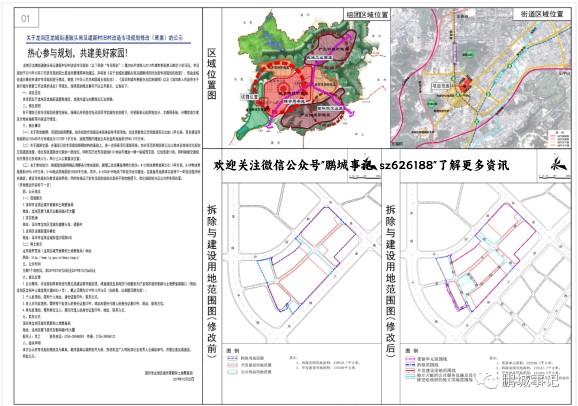Click the street map legend box

click(560, 139)
